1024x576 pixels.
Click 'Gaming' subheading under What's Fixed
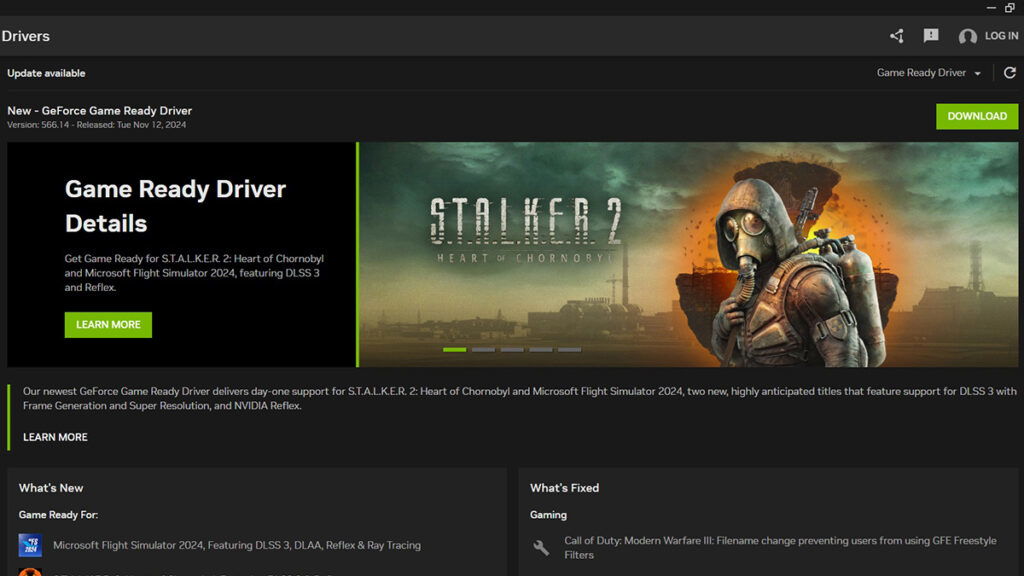click(548, 515)
